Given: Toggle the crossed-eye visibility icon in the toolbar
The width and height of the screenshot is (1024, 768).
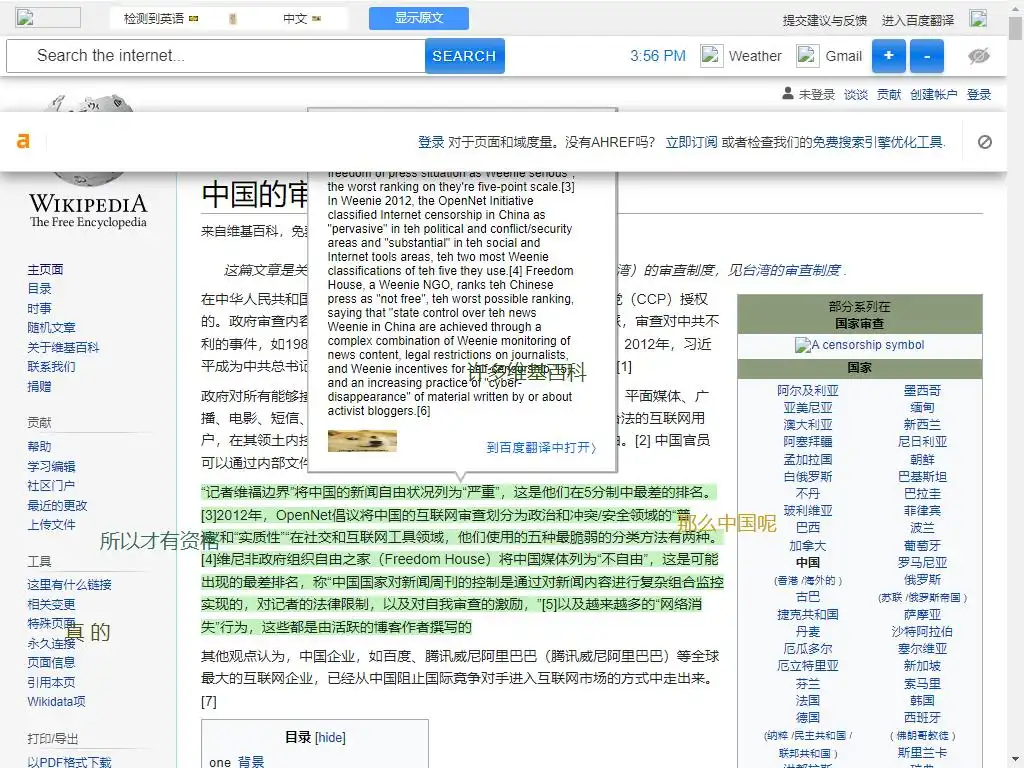Looking at the screenshot, I should click(978, 56).
